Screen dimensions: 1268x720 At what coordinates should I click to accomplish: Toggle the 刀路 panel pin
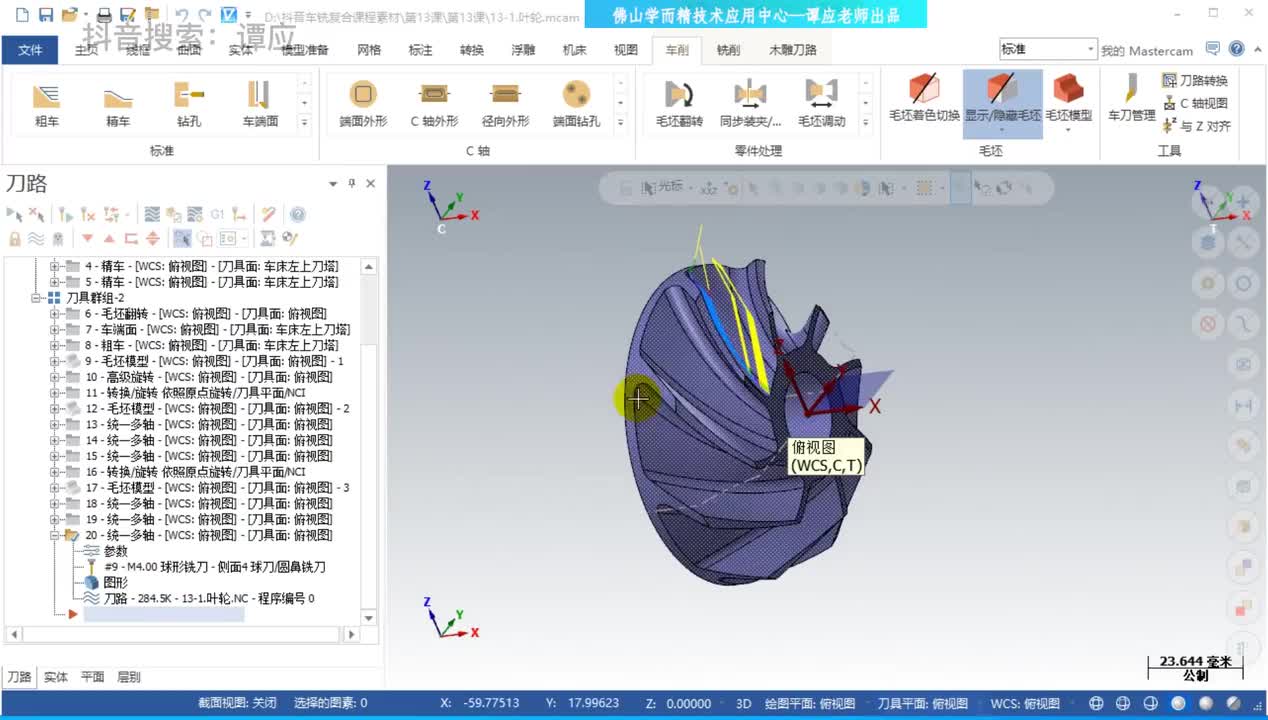351,184
